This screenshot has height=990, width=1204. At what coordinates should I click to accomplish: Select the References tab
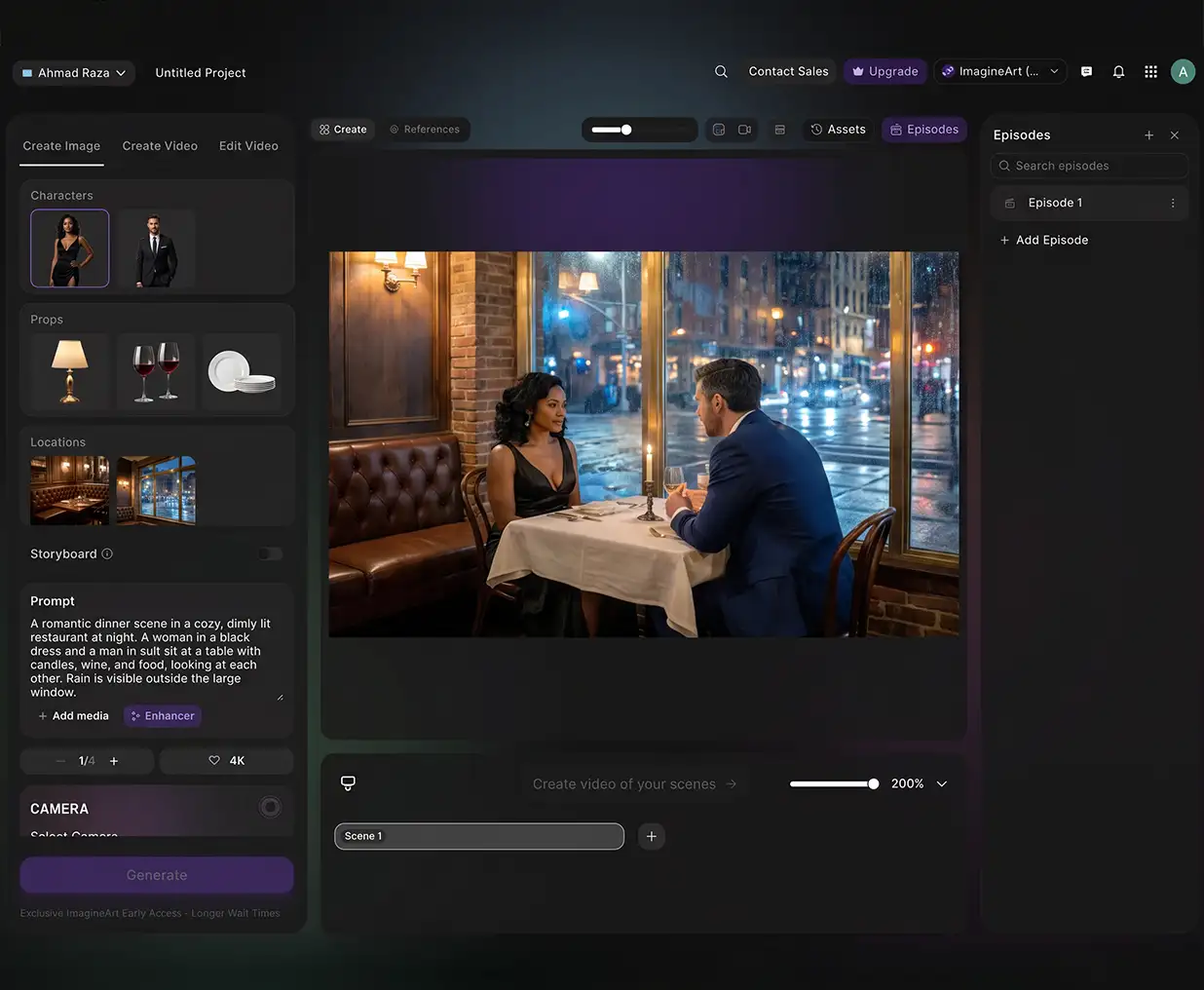(424, 130)
